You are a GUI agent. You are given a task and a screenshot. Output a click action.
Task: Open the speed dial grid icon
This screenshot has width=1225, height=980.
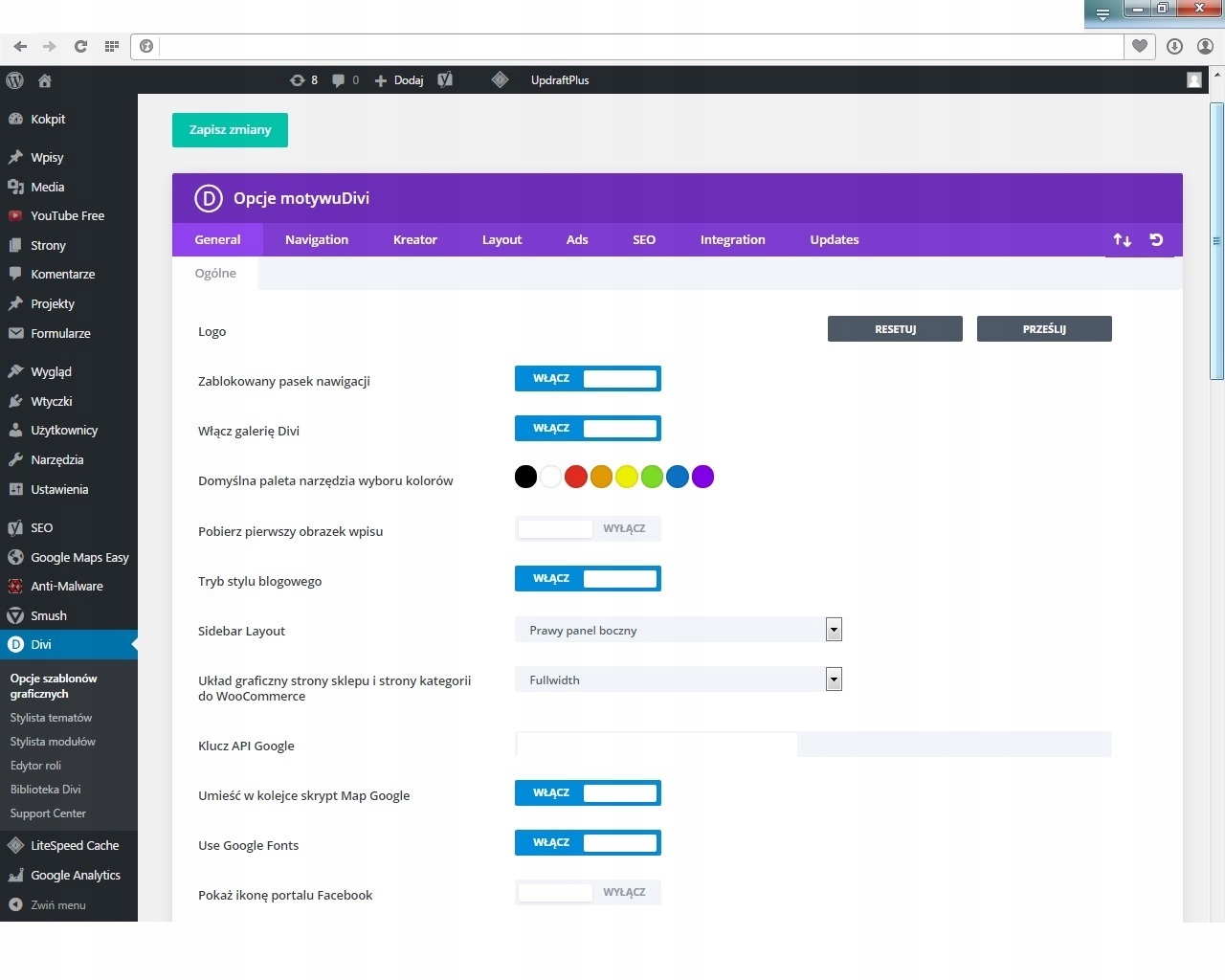click(112, 46)
